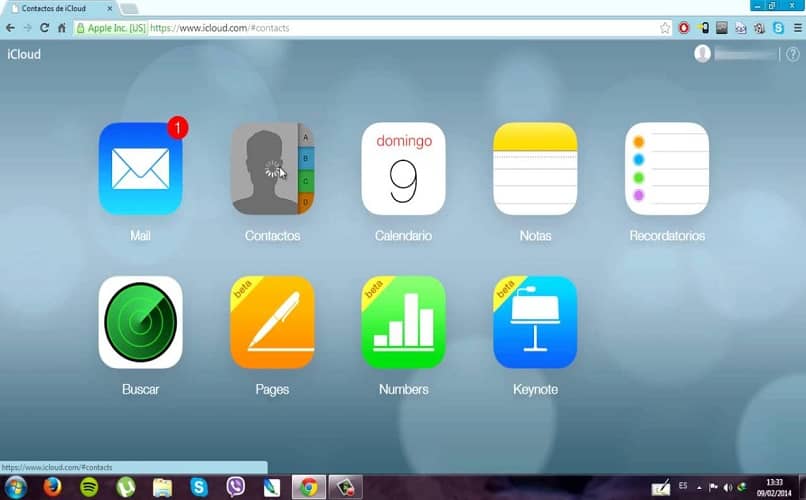Image resolution: width=806 pixels, height=500 pixels.
Task: Launch the Buscar radar icon
Action: (140, 322)
